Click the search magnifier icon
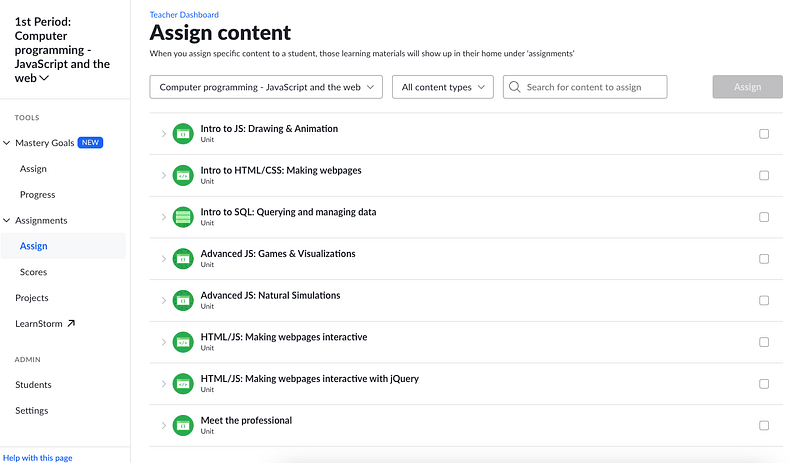The image size is (800, 463). (514, 87)
